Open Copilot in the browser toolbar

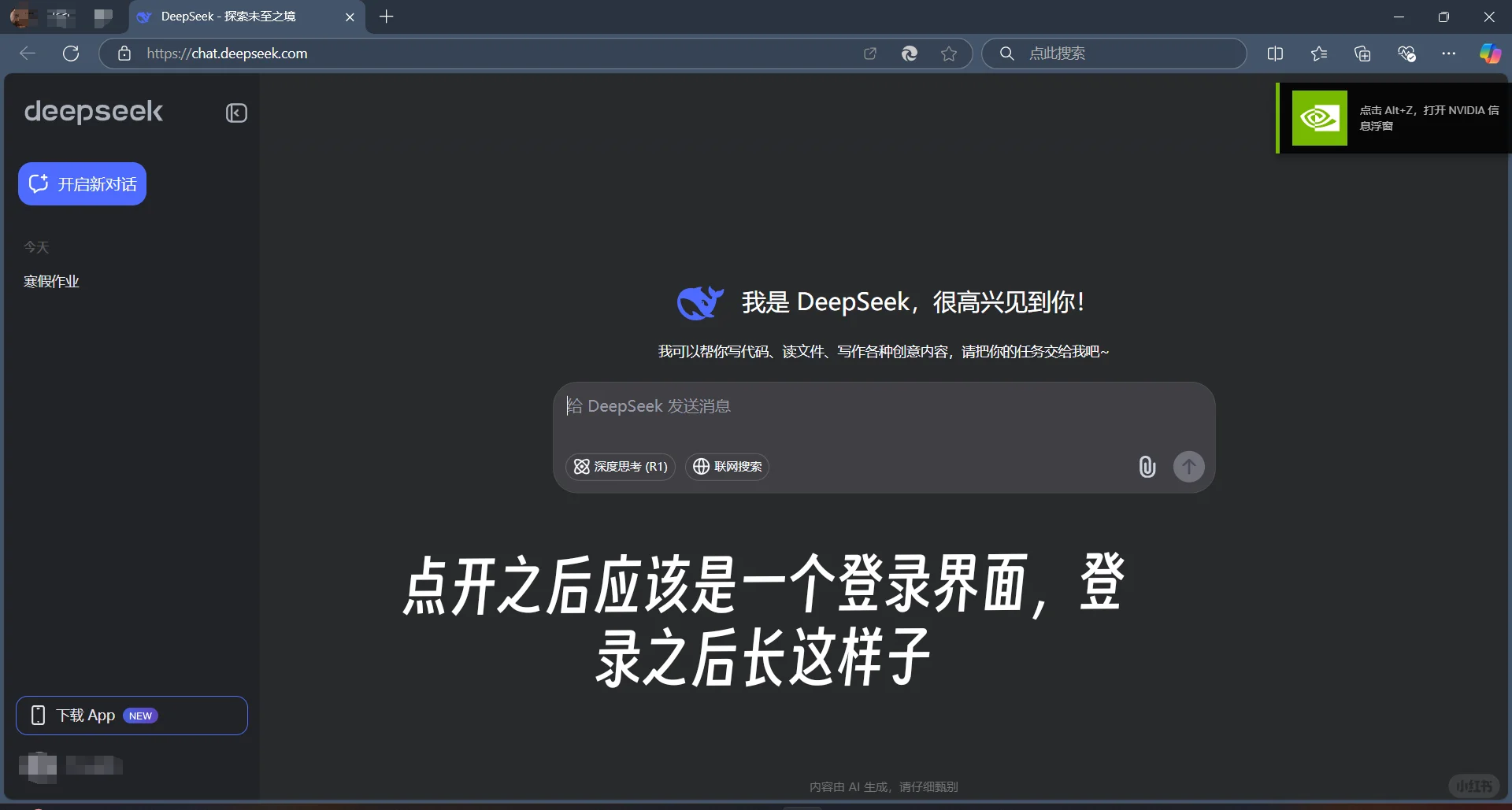click(1490, 54)
